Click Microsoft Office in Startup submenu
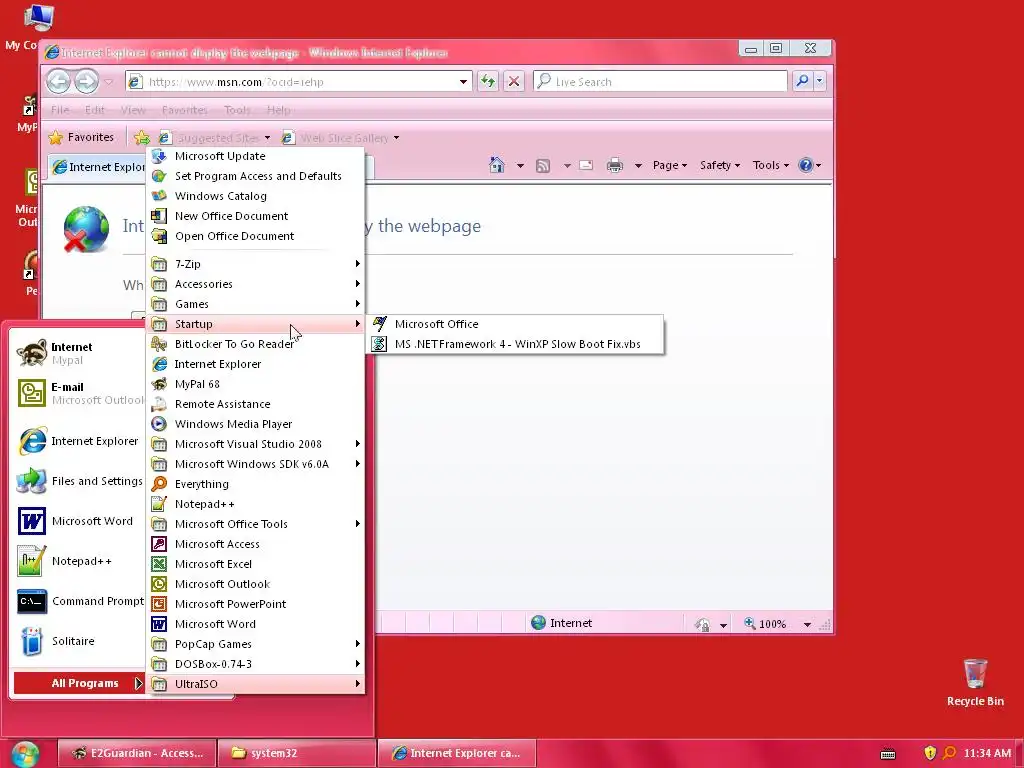Viewport: 1024px width, 768px height. click(515, 324)
